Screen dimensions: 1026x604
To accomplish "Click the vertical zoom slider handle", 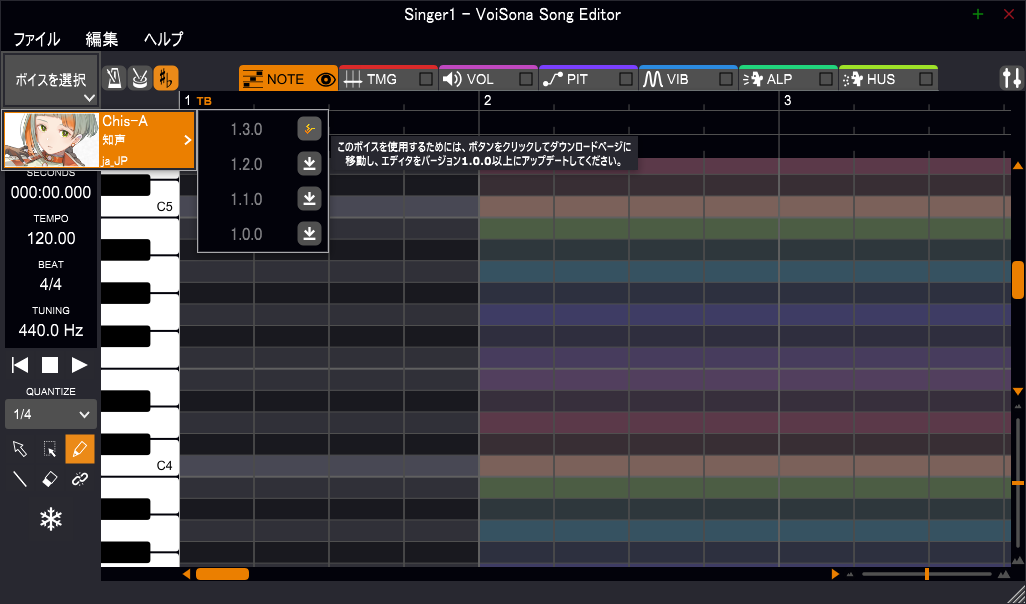I will [x=1017, y=483].
